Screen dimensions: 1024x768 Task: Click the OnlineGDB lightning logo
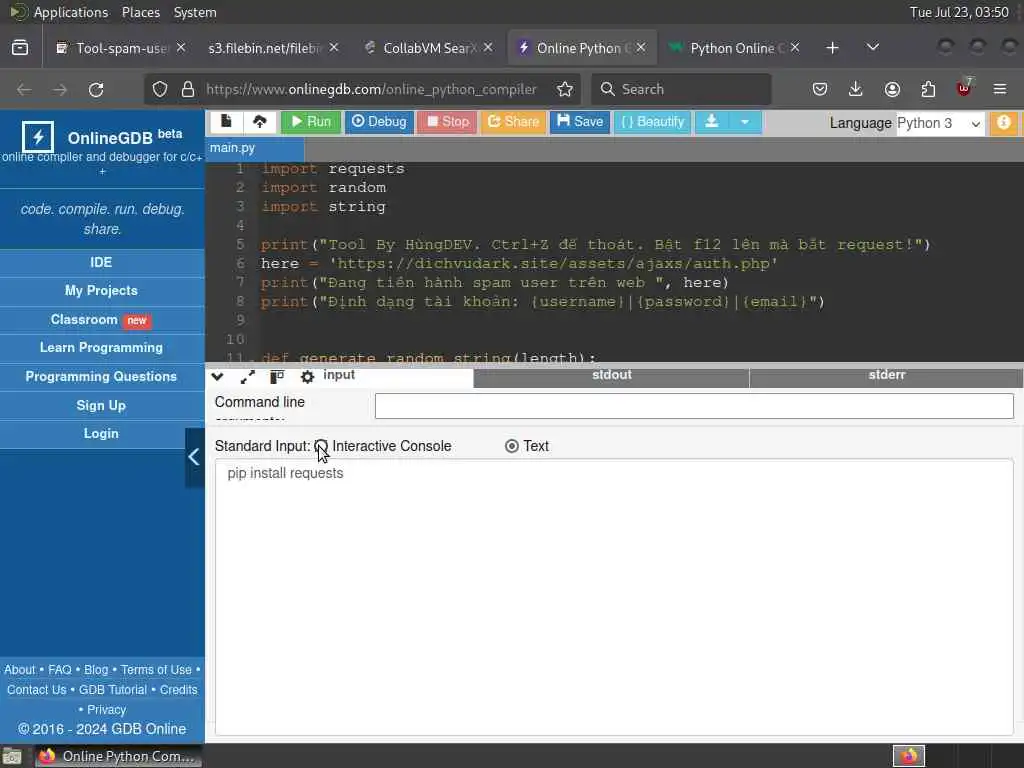[x=38, y=137]
